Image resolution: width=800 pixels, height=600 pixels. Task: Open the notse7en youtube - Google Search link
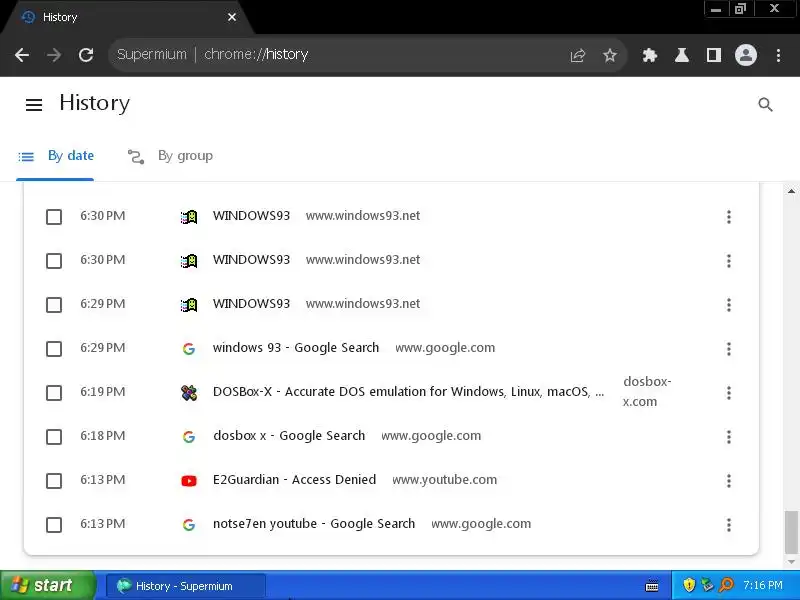pos(314,524)
